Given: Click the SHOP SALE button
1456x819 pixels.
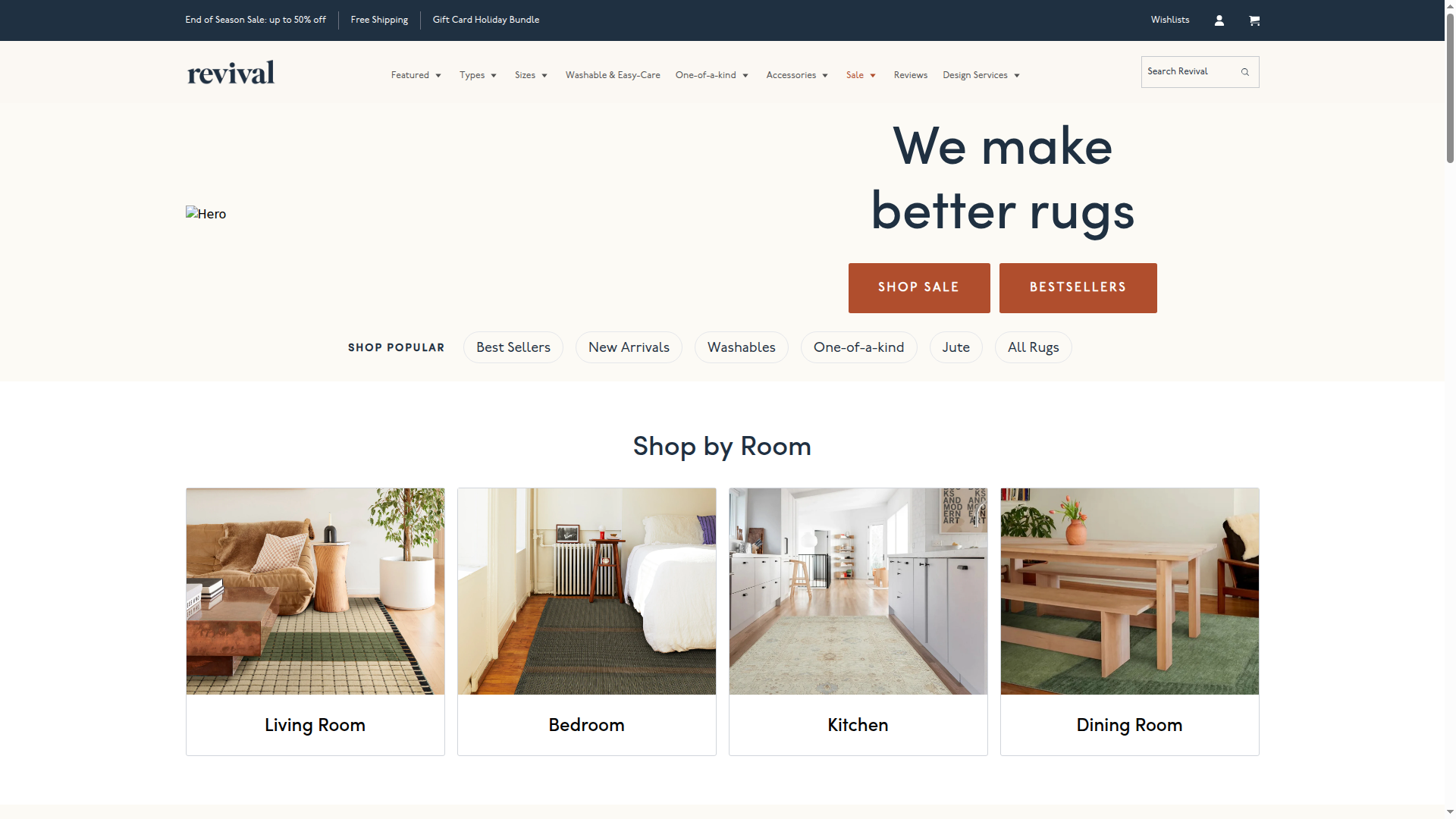Looking at the screenshot, I should pos(918,287).
